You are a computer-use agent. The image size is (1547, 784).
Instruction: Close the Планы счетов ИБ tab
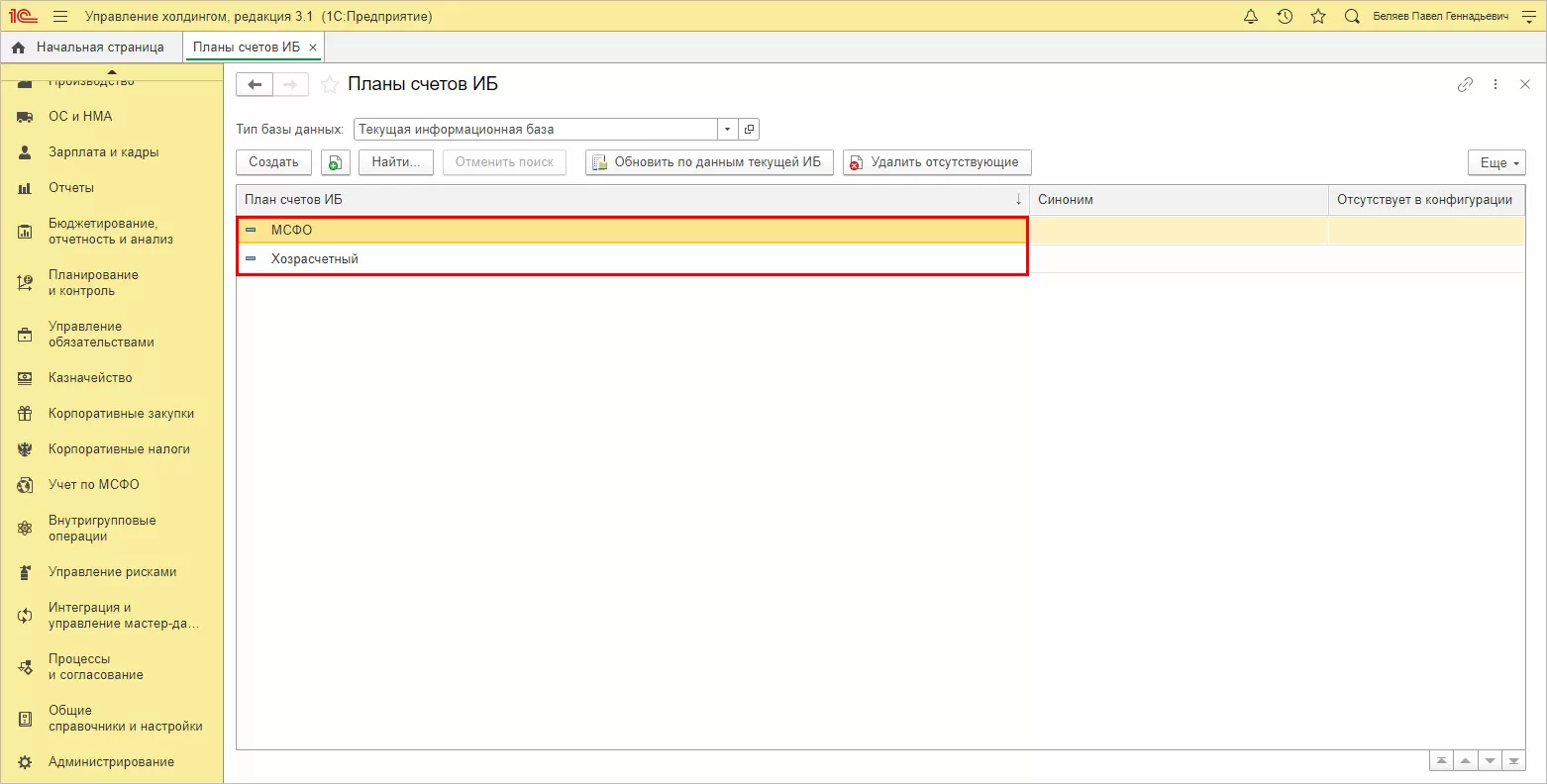tap(313, 48)
